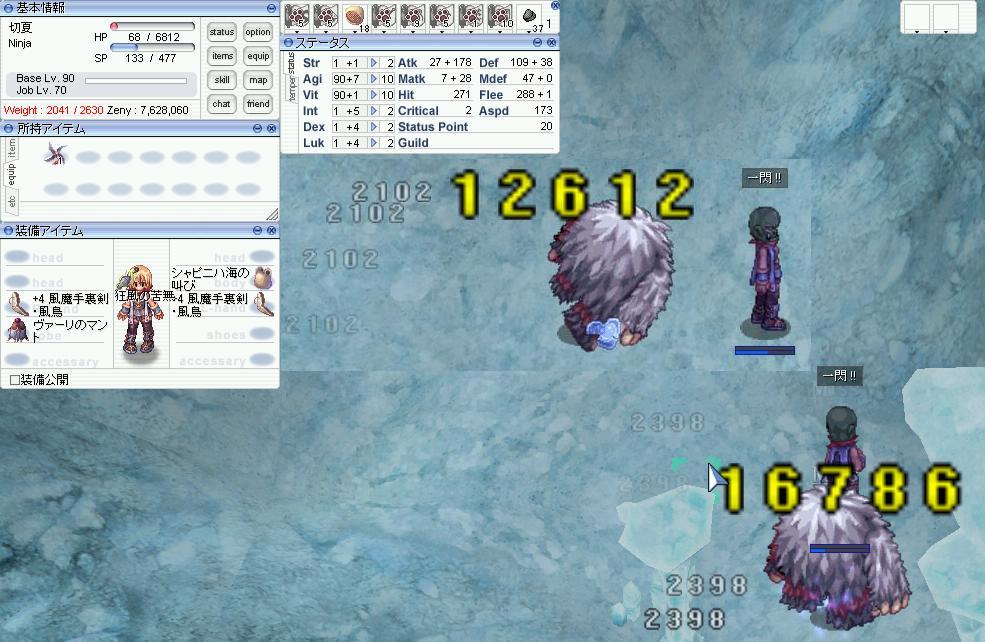Click the equip button in basic info
The height and width of the screenshot is (642, 985).
pos(258,56)
